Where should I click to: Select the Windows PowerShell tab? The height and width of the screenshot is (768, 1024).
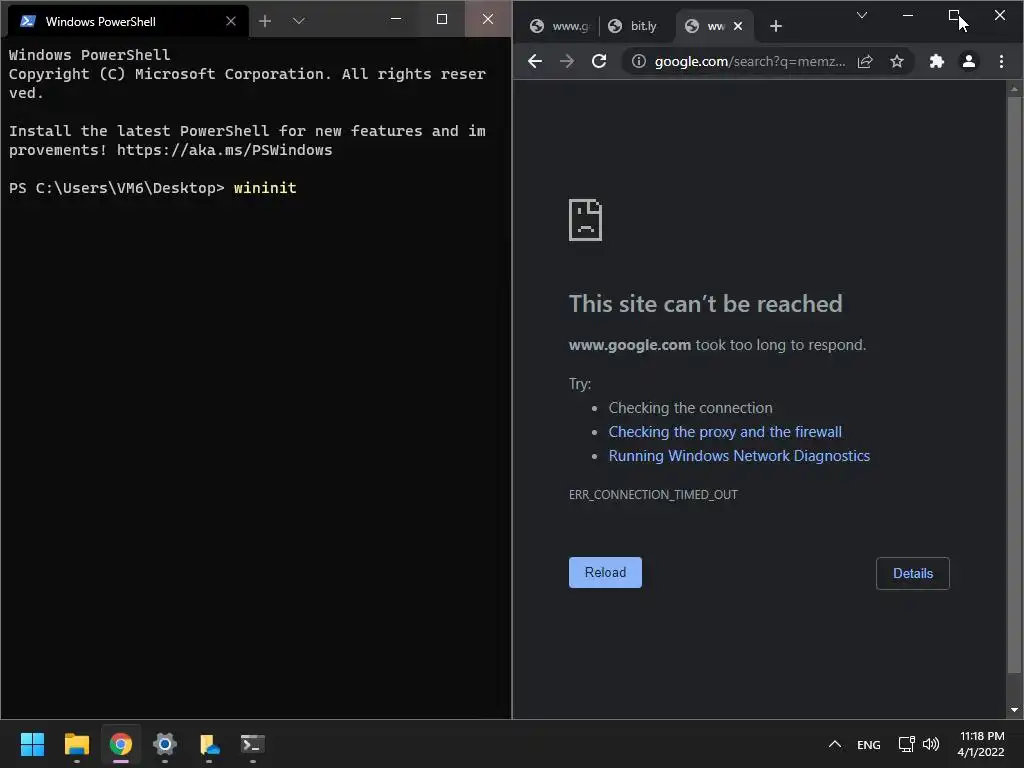pyautogui.click(x=127, y=22)
